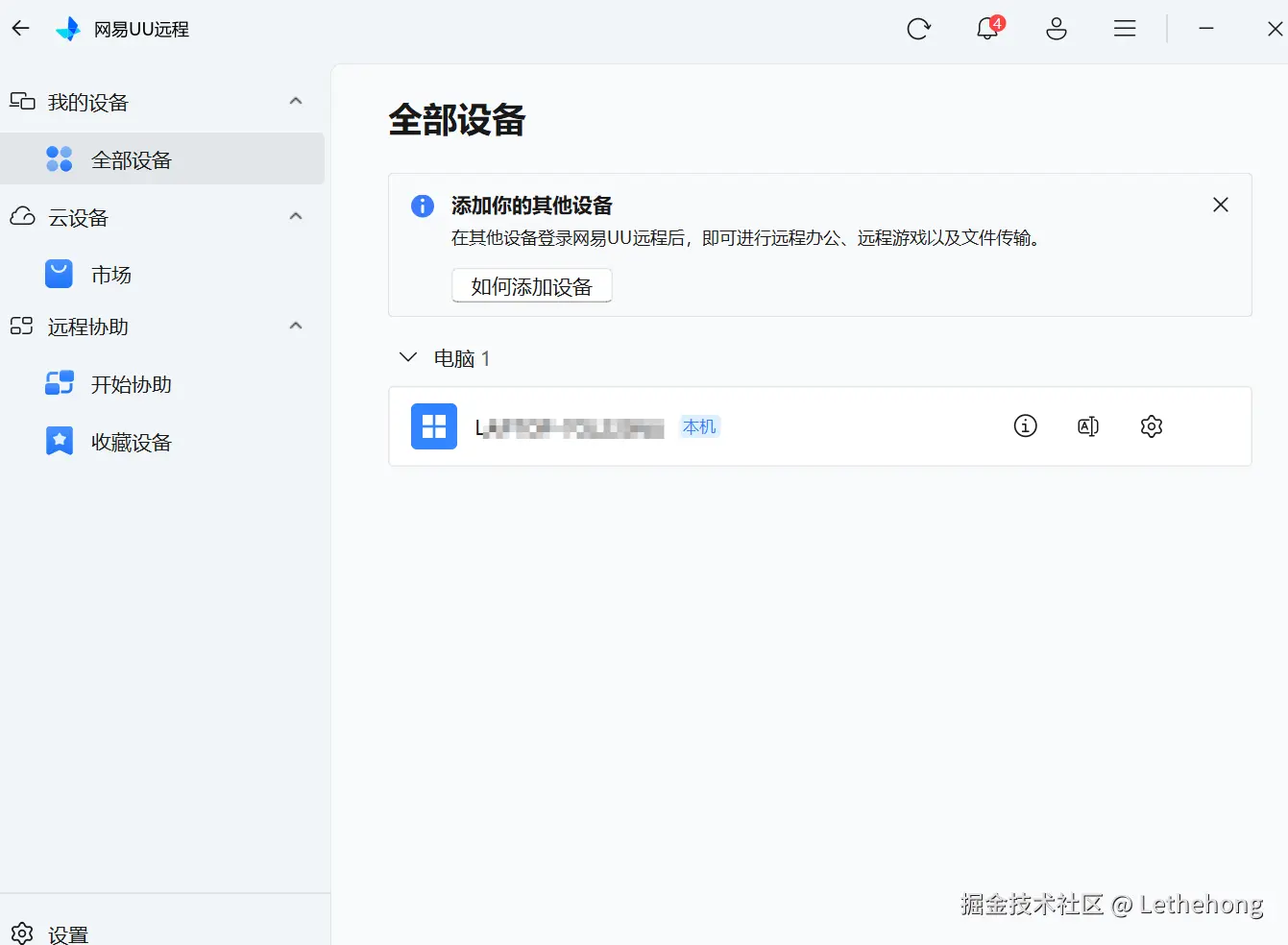
Task: Click the 我的设备 section header
Action: click(x=162, y=102)
